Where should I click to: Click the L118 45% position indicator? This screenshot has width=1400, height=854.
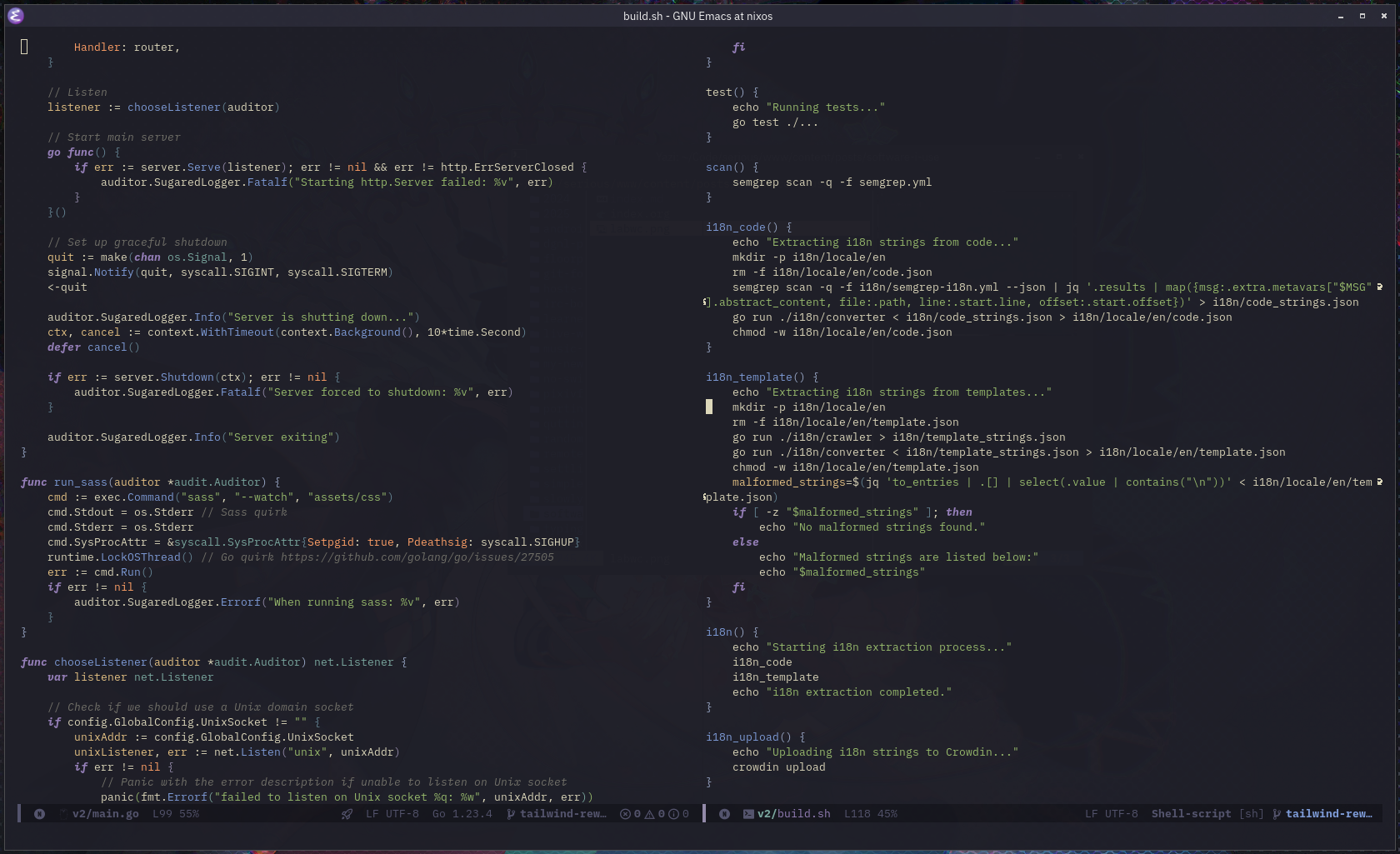click(870, 814)
